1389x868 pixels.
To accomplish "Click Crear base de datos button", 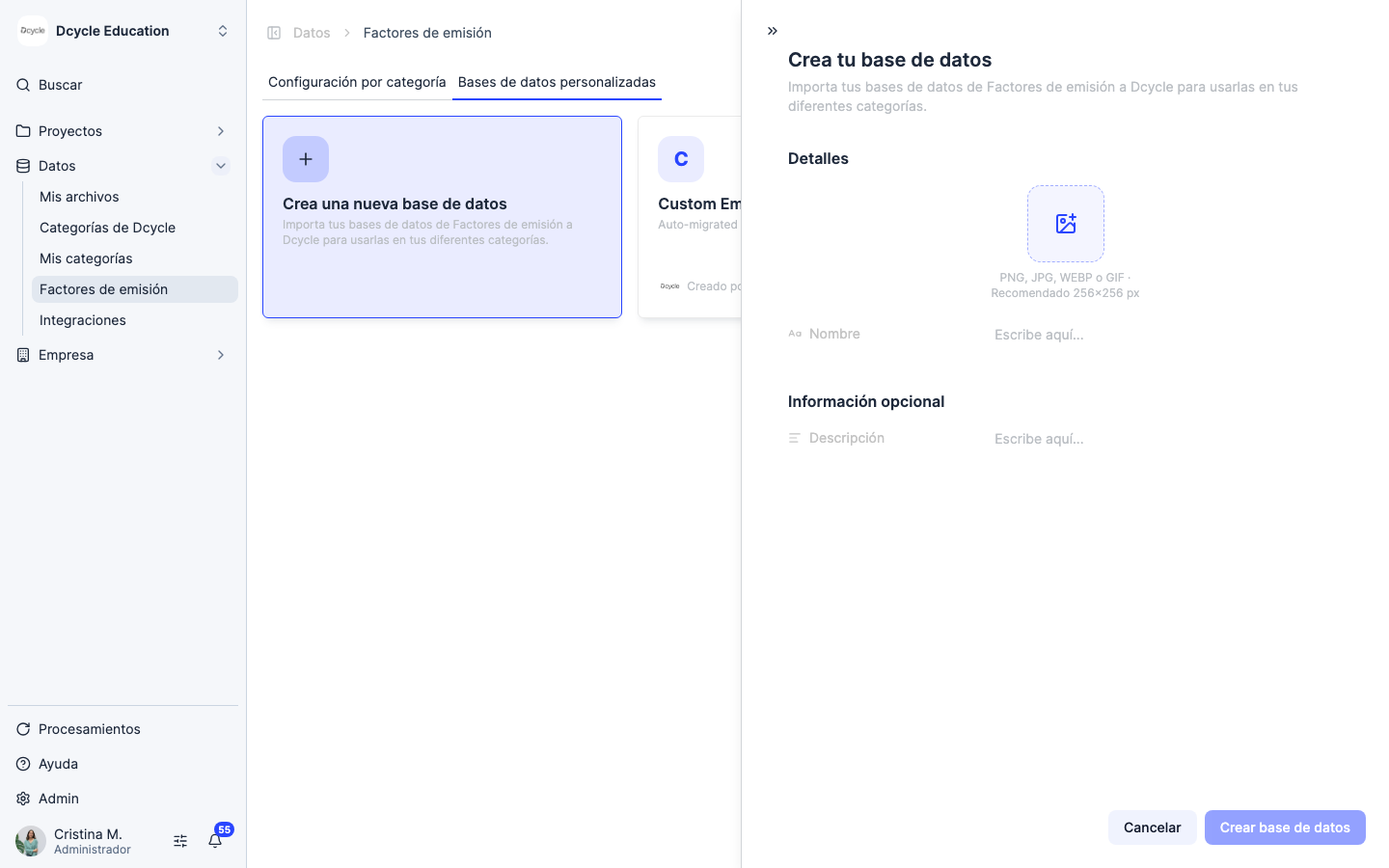I will point(1285,827).
